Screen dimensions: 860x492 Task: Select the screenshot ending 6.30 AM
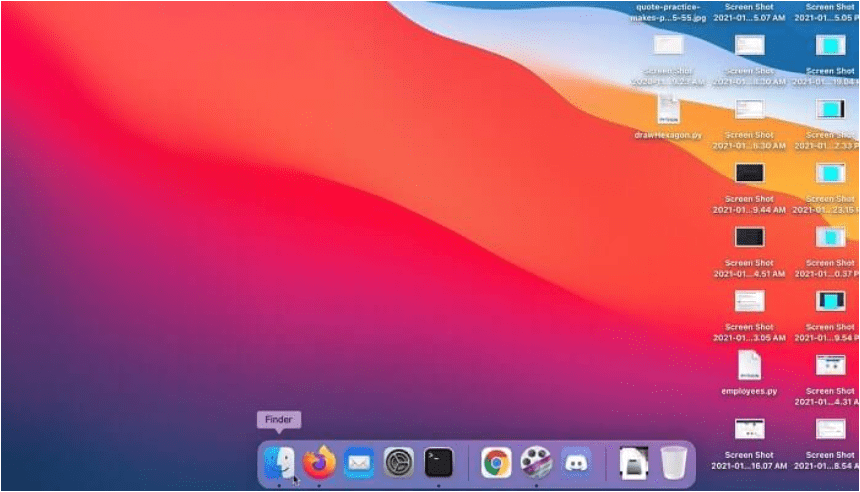coord(749,109)
